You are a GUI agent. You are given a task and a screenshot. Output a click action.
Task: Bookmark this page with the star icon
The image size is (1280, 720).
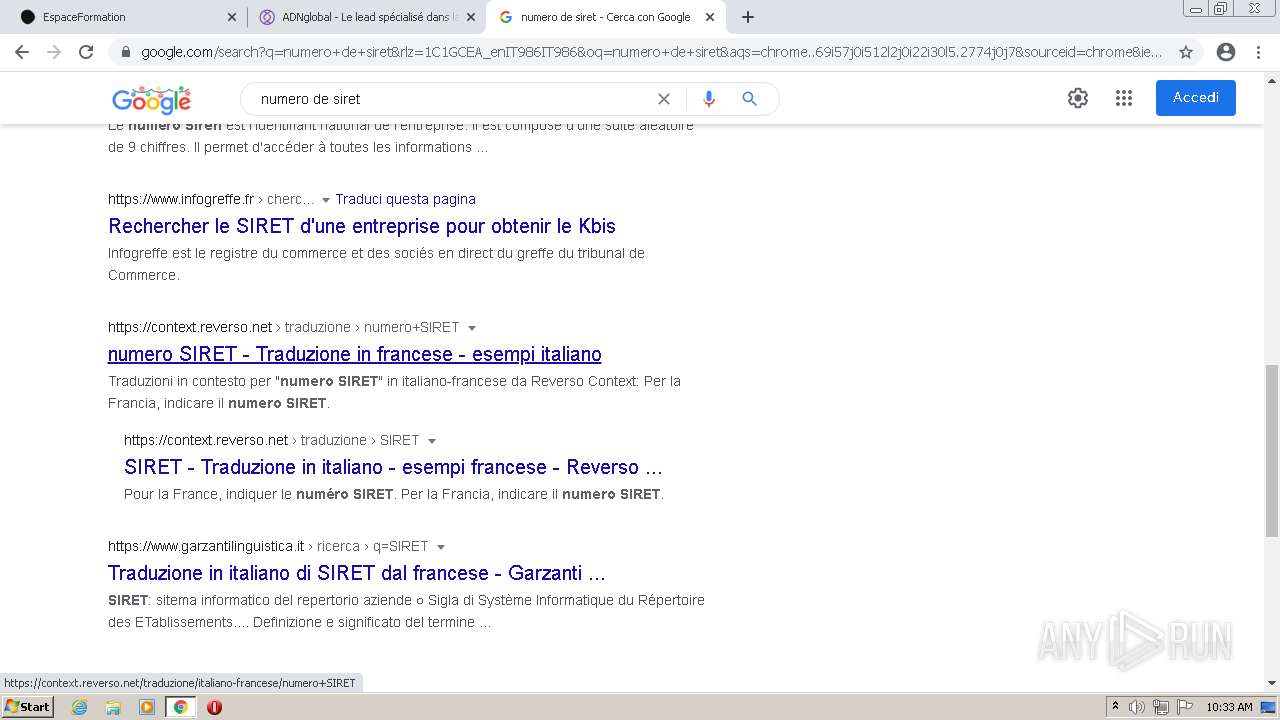pyautogui.click(x=1186, y=52)
